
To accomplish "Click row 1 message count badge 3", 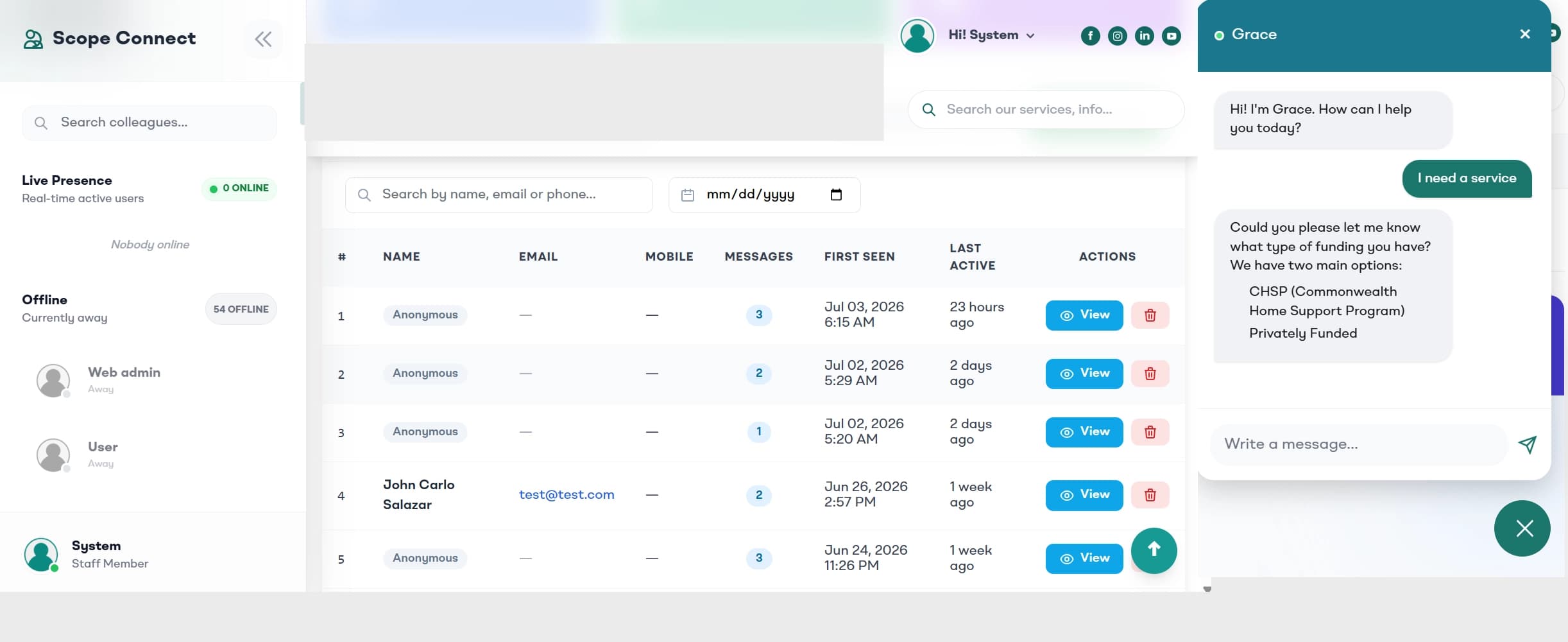I will [759, 315].
